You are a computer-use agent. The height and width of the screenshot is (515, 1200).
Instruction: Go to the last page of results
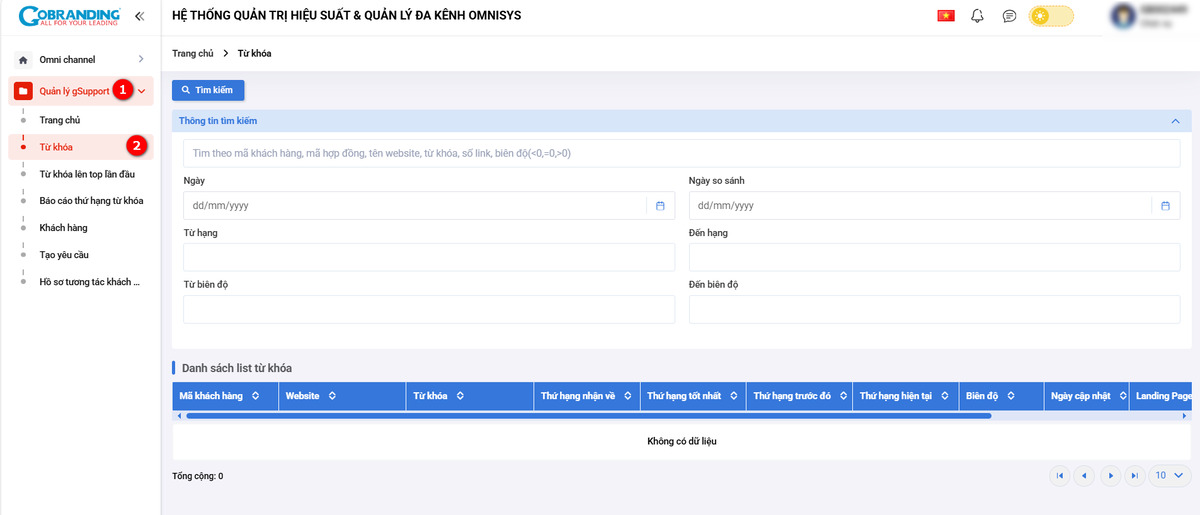(x=1134, y=476)
